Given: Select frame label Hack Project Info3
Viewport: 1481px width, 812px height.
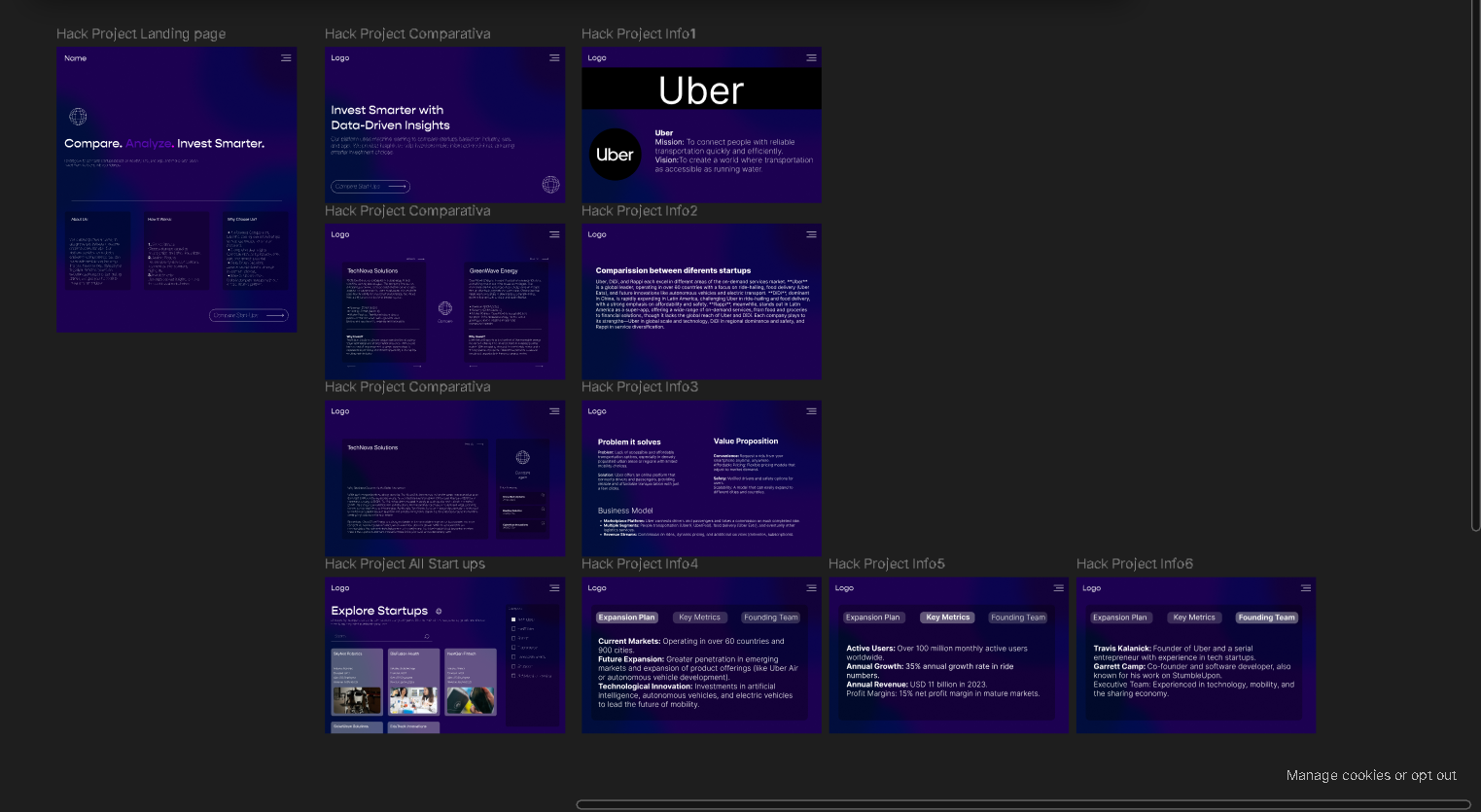Looking at the screenshot, I should point(640,387).
